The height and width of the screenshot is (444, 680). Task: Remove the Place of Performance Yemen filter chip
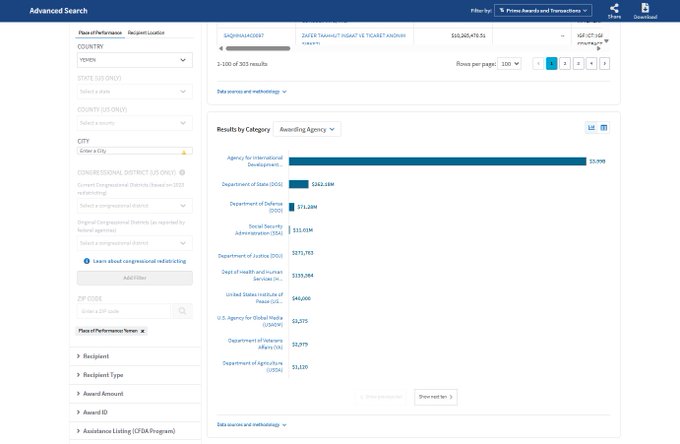pos(142,330)
